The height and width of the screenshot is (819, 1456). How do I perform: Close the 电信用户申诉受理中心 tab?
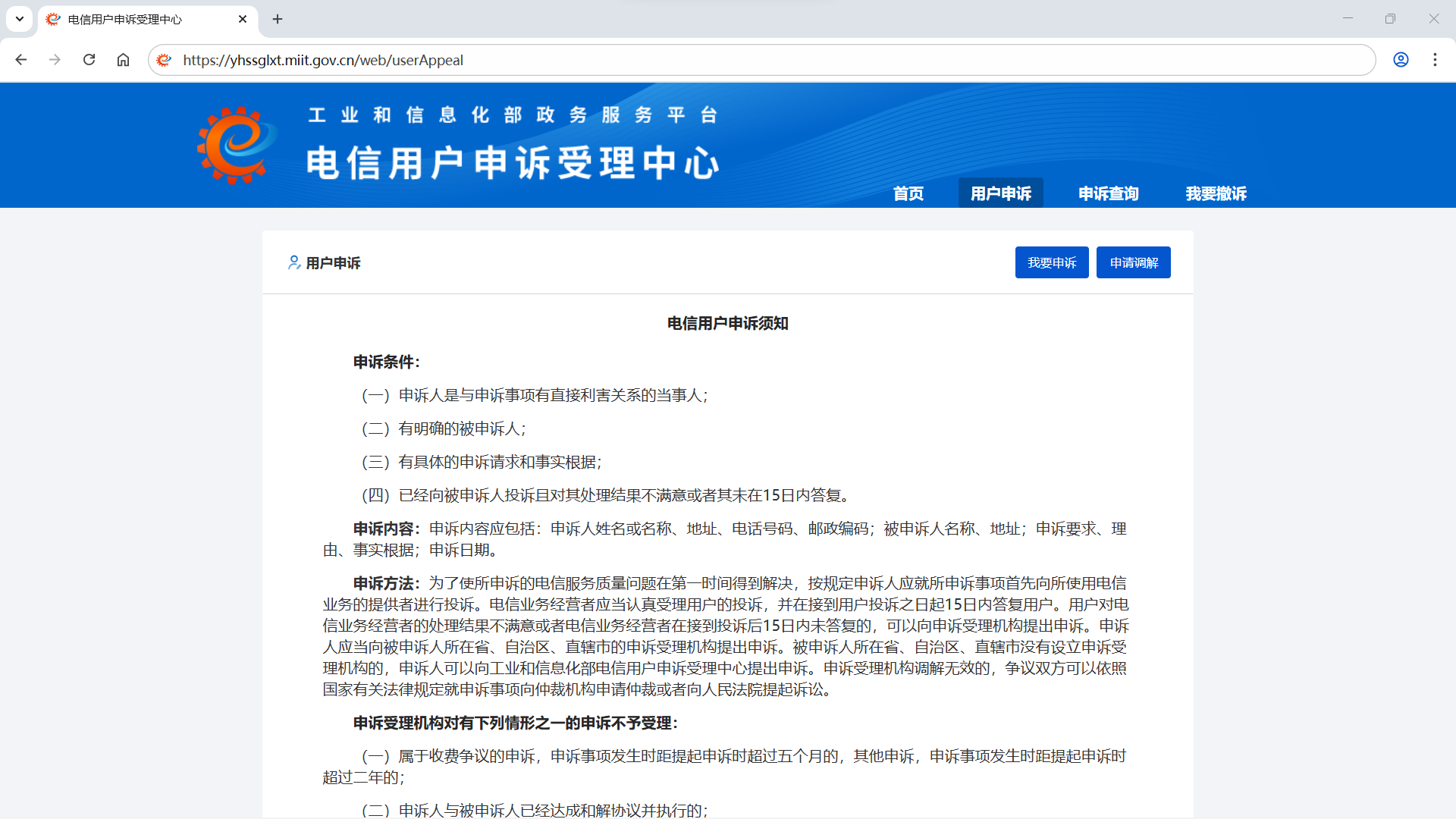(243, 19)
